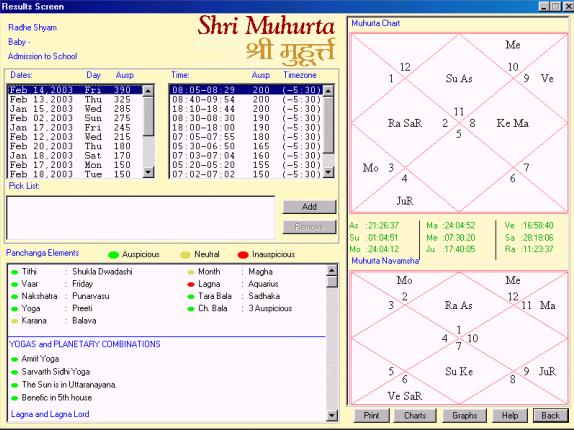Image resolution: width=574 pixels, height=430 pixels.
Task: Select date Feb 13, 2003 Thu row
Action: (75, 100)
